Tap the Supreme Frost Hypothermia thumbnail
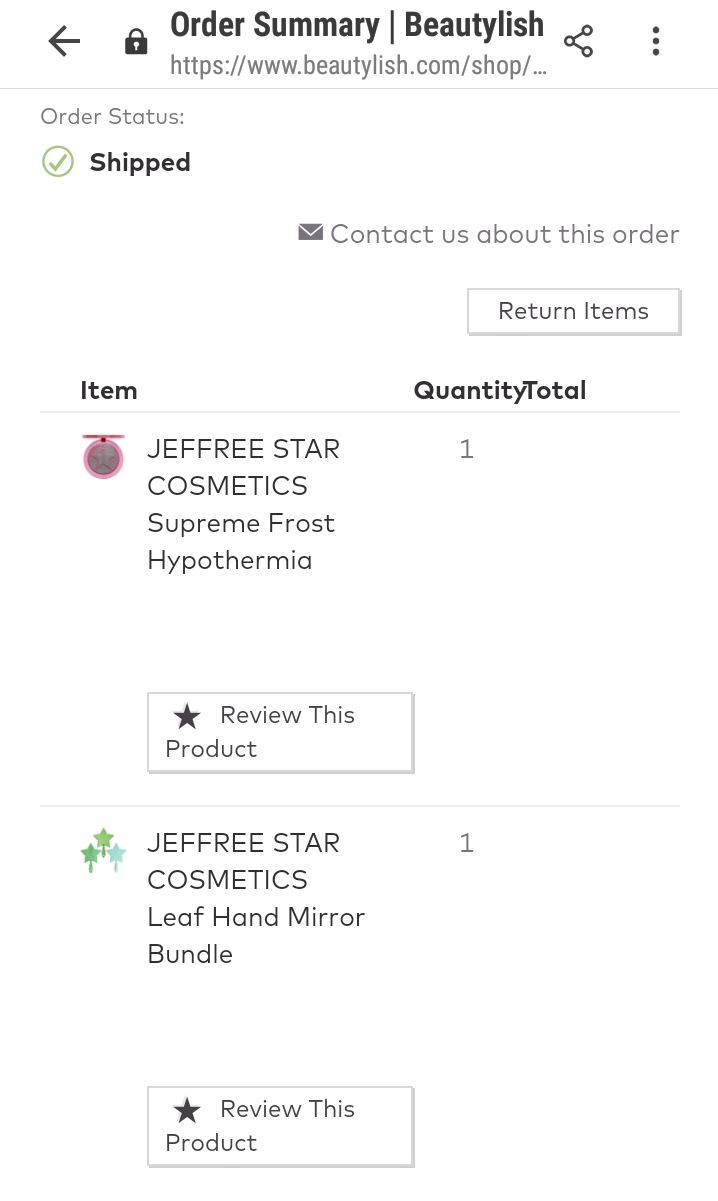The width and height of the screenshot is (718, 1201). 103,457
